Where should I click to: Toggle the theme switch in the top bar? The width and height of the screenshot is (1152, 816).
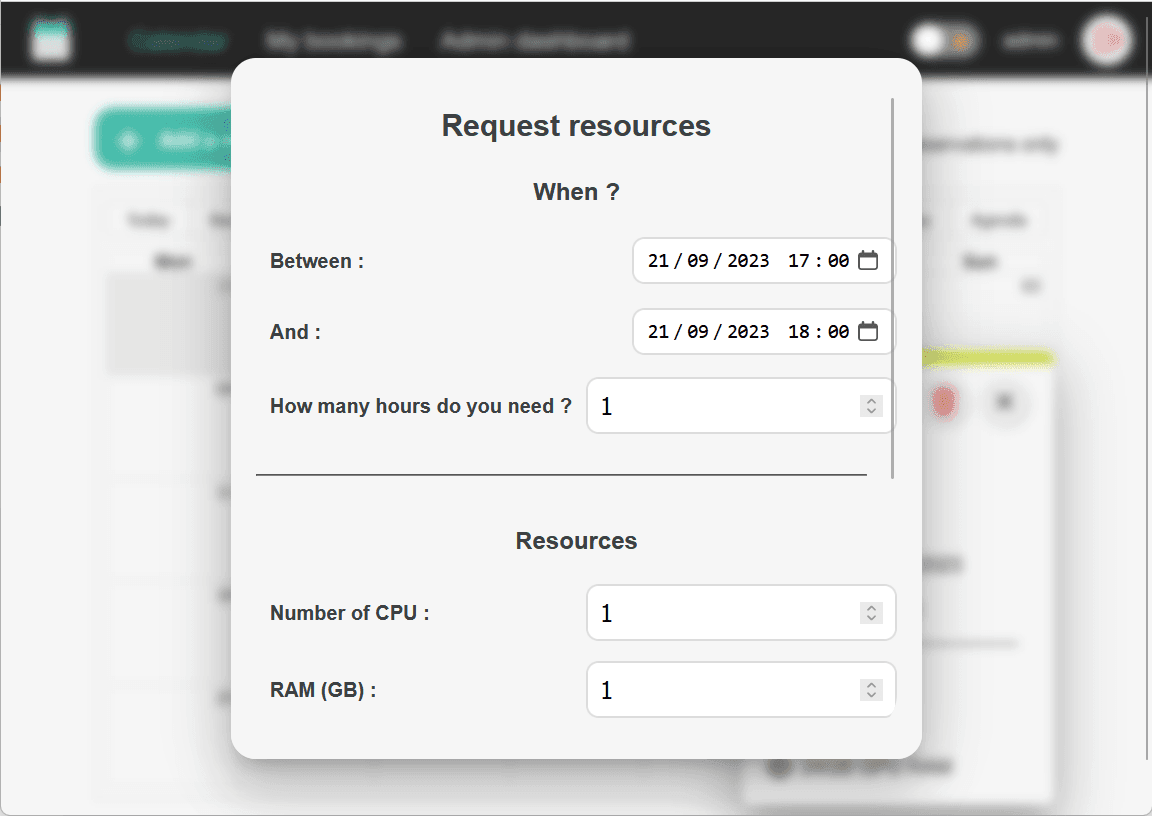944,41
